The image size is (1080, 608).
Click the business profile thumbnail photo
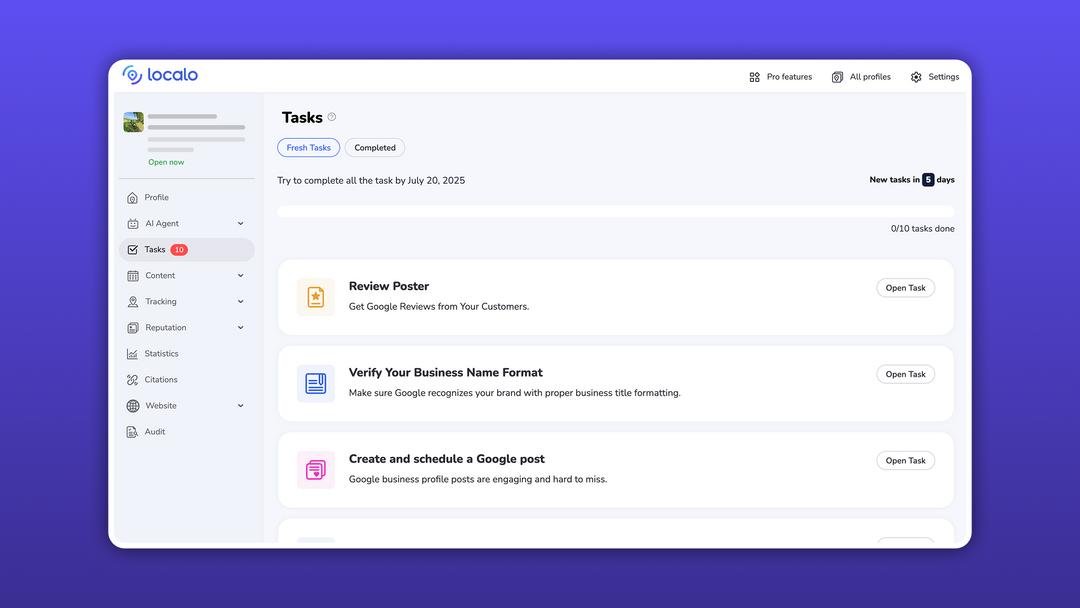134,122
